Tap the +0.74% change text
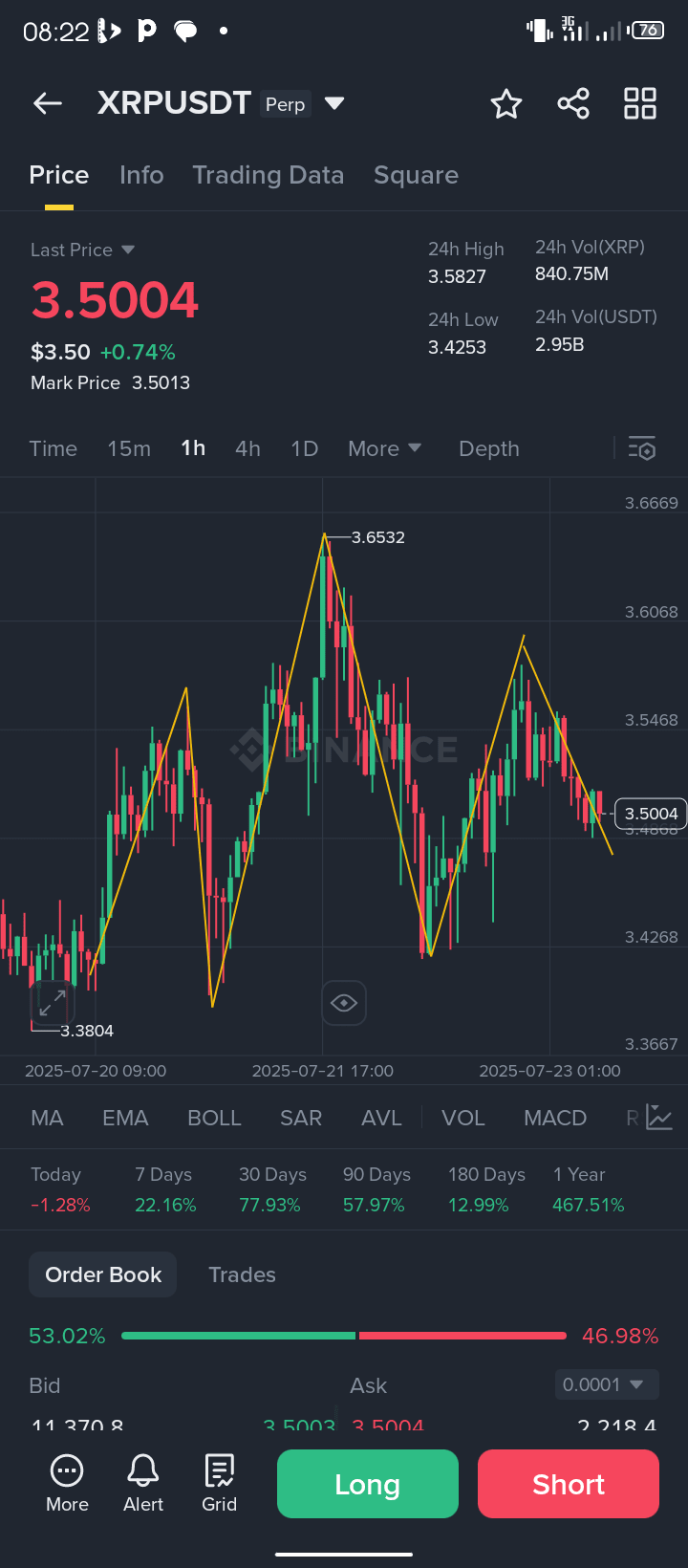This screenshot has width=688, height=1568. (138, 352)
